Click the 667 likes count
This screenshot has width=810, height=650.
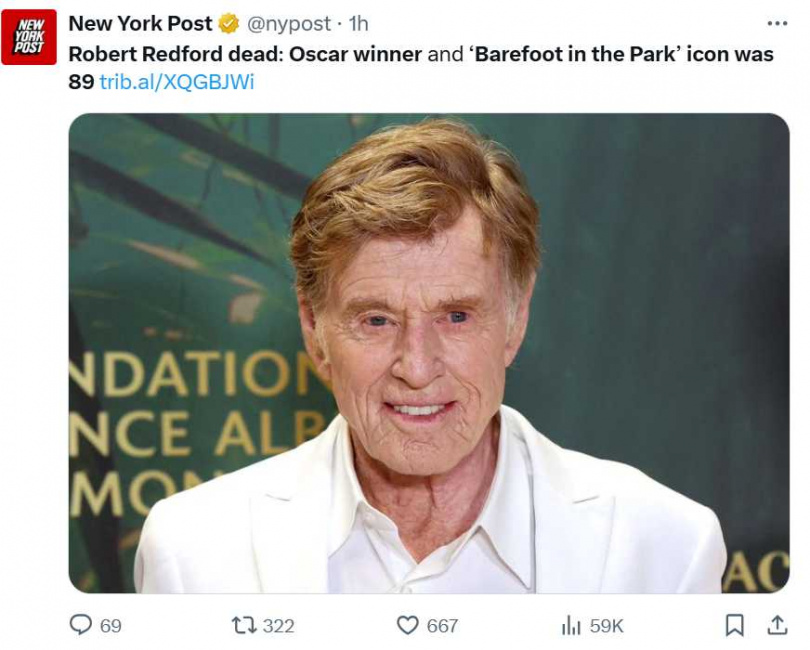point(442,625)
